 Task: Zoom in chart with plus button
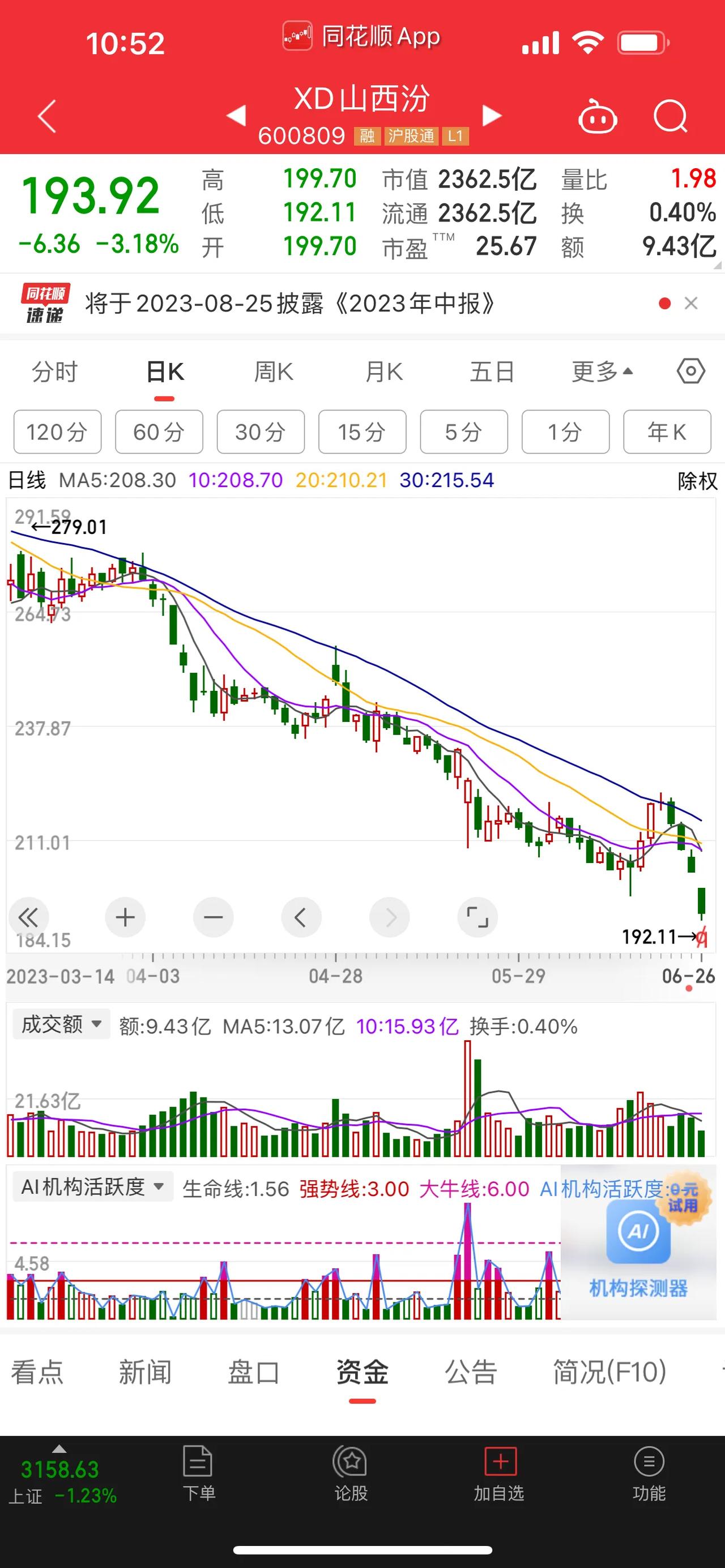125,917
